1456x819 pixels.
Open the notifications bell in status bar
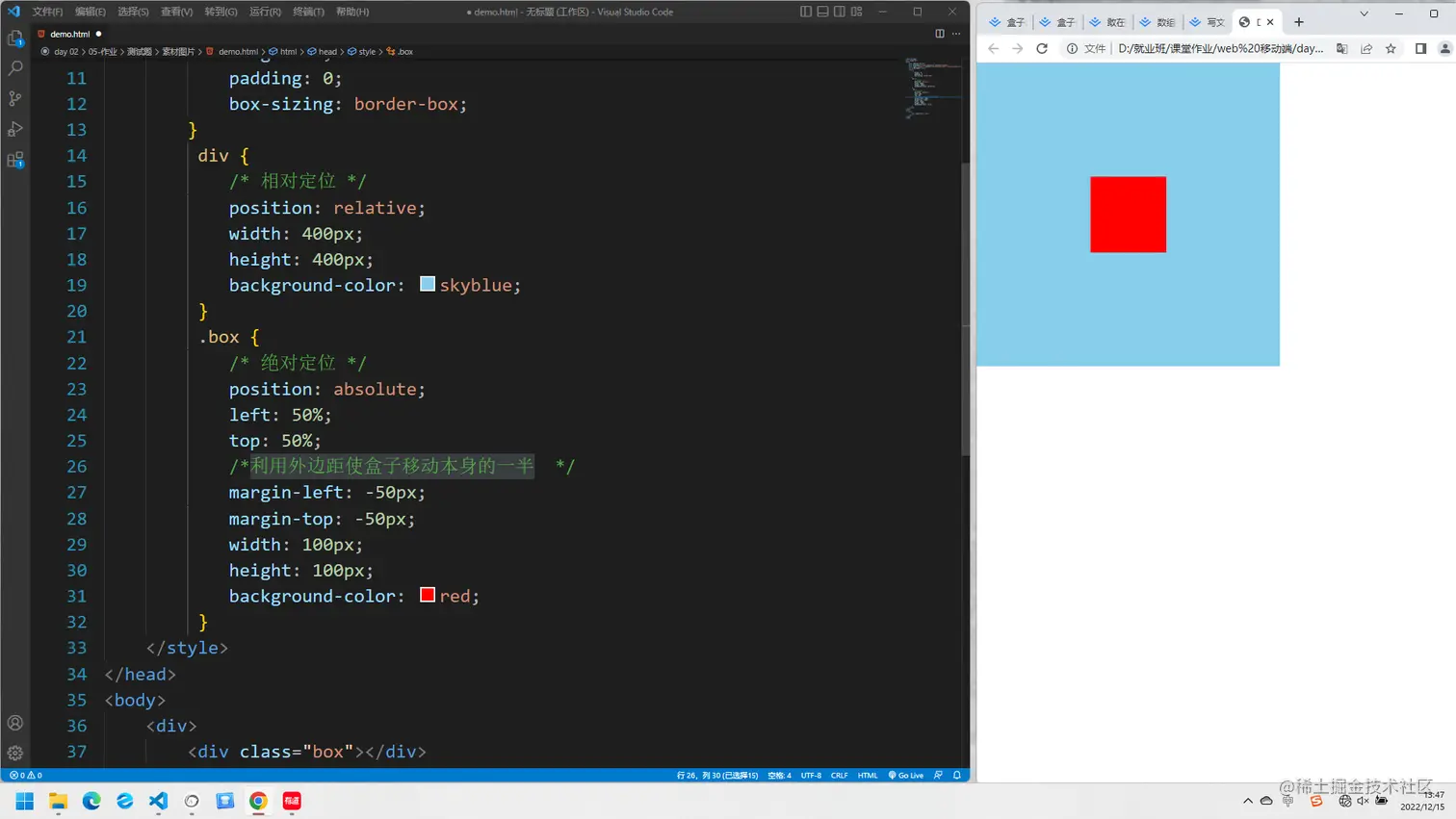pos(957,775)
